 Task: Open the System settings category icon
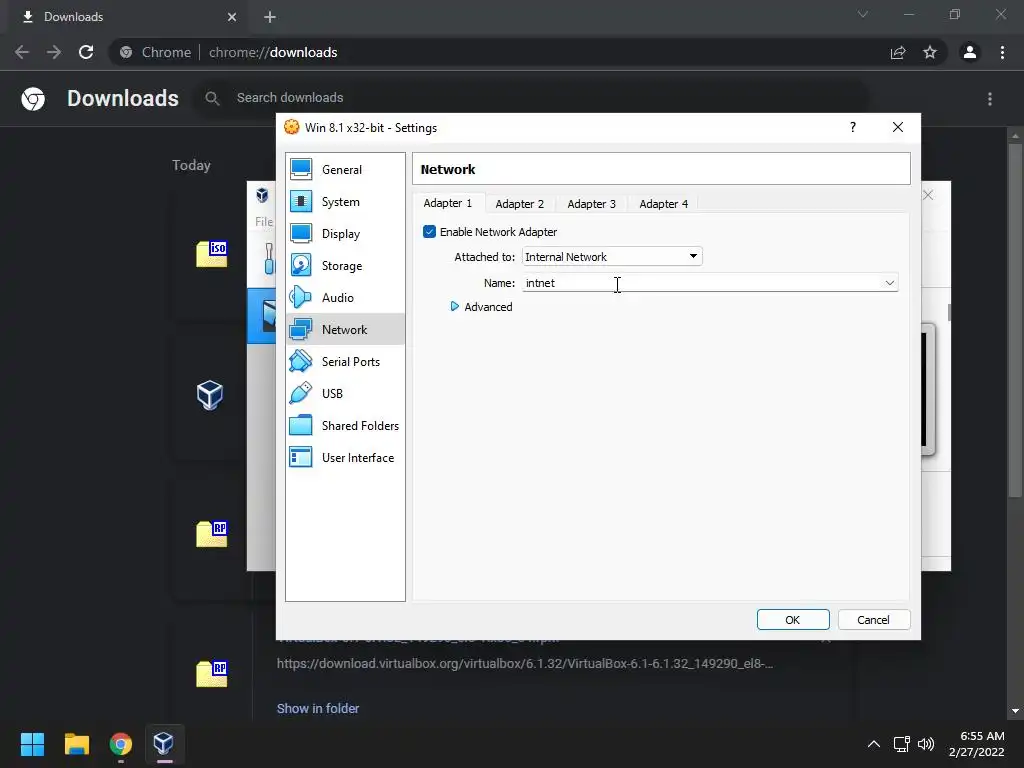pos(301,201)
